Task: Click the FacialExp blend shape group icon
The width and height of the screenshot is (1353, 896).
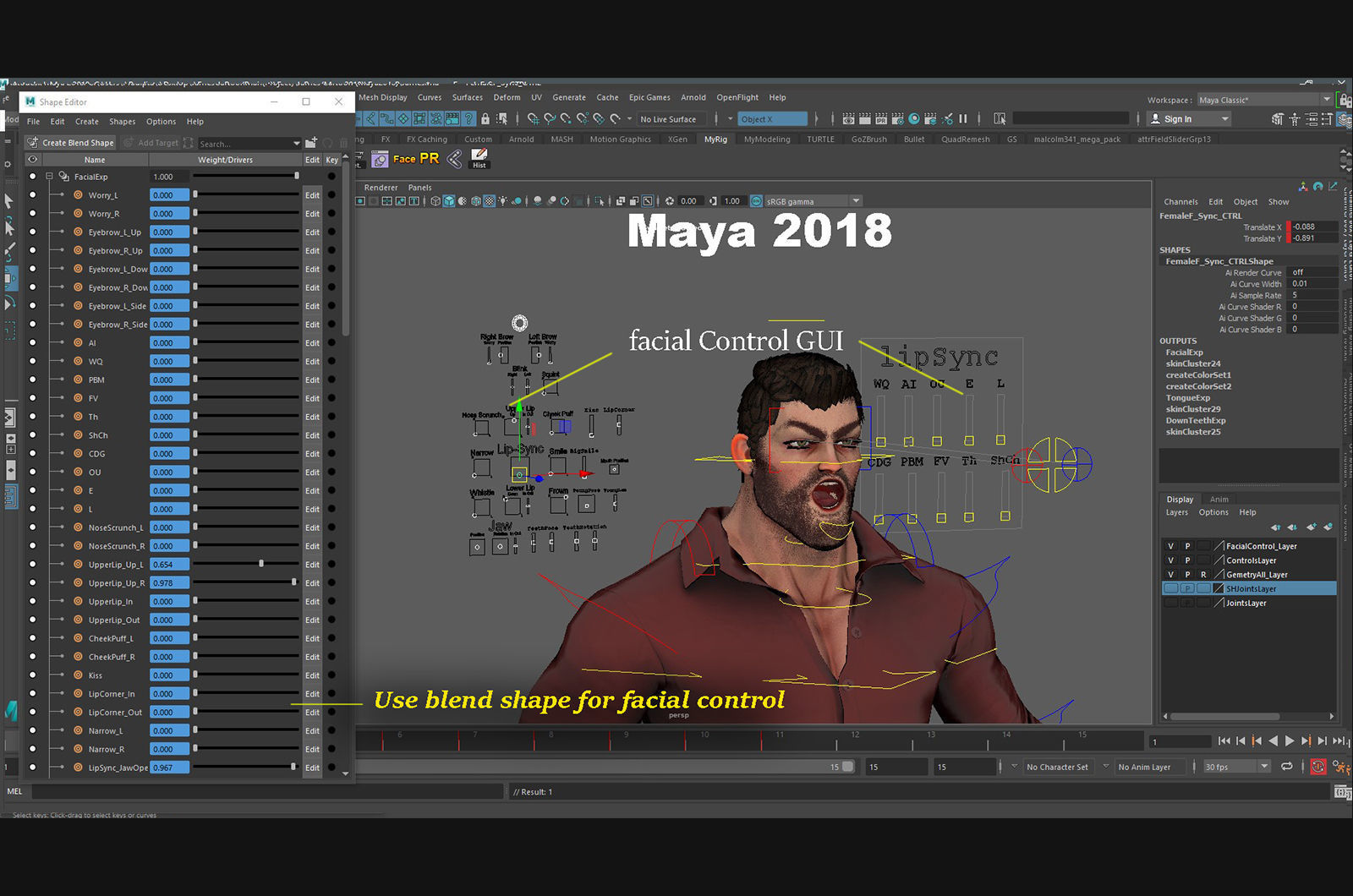Action: click(x=63, y=177)
